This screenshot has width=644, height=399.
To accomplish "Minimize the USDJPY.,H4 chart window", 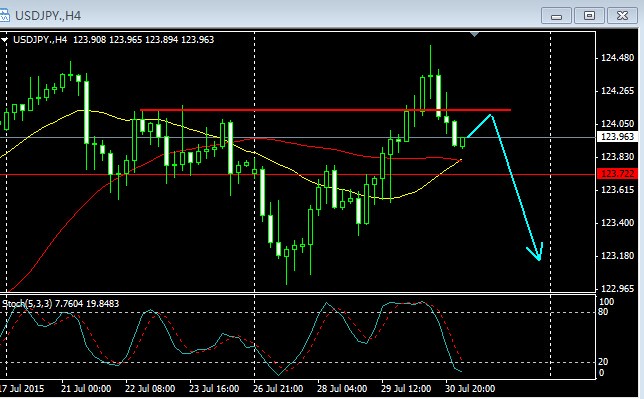I will click(556, 16).
